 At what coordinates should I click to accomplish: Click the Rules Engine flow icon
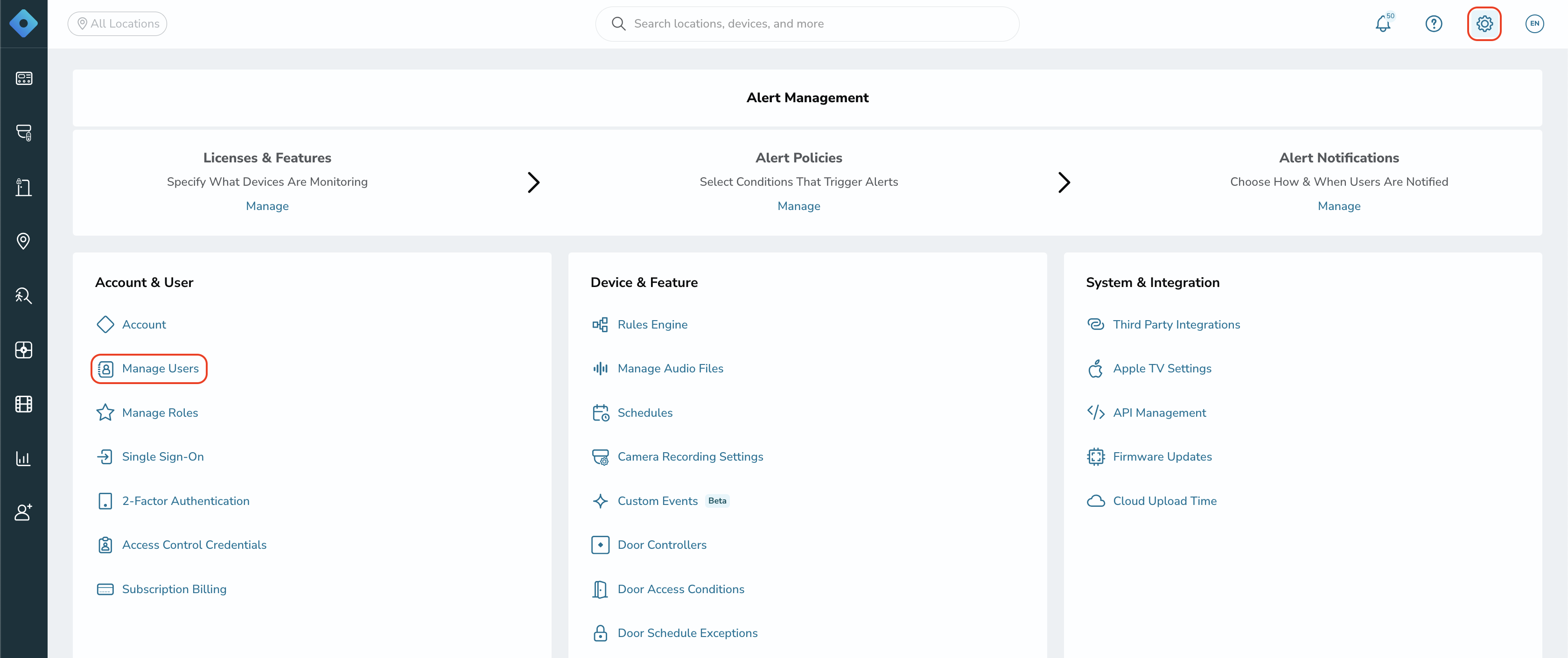click(600, 324)
